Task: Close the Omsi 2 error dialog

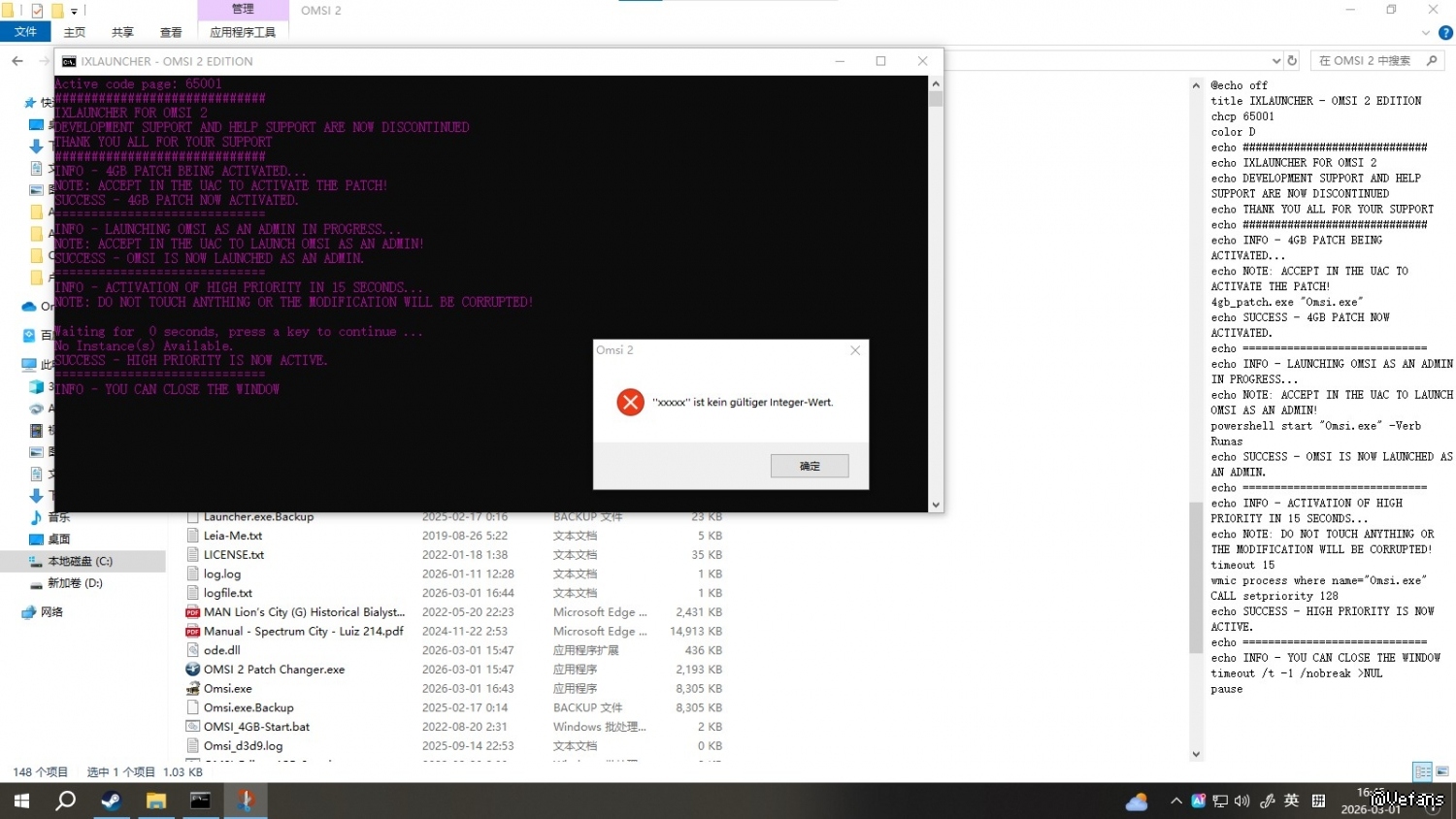Action: pyautogui.click(x=855, y=350)
